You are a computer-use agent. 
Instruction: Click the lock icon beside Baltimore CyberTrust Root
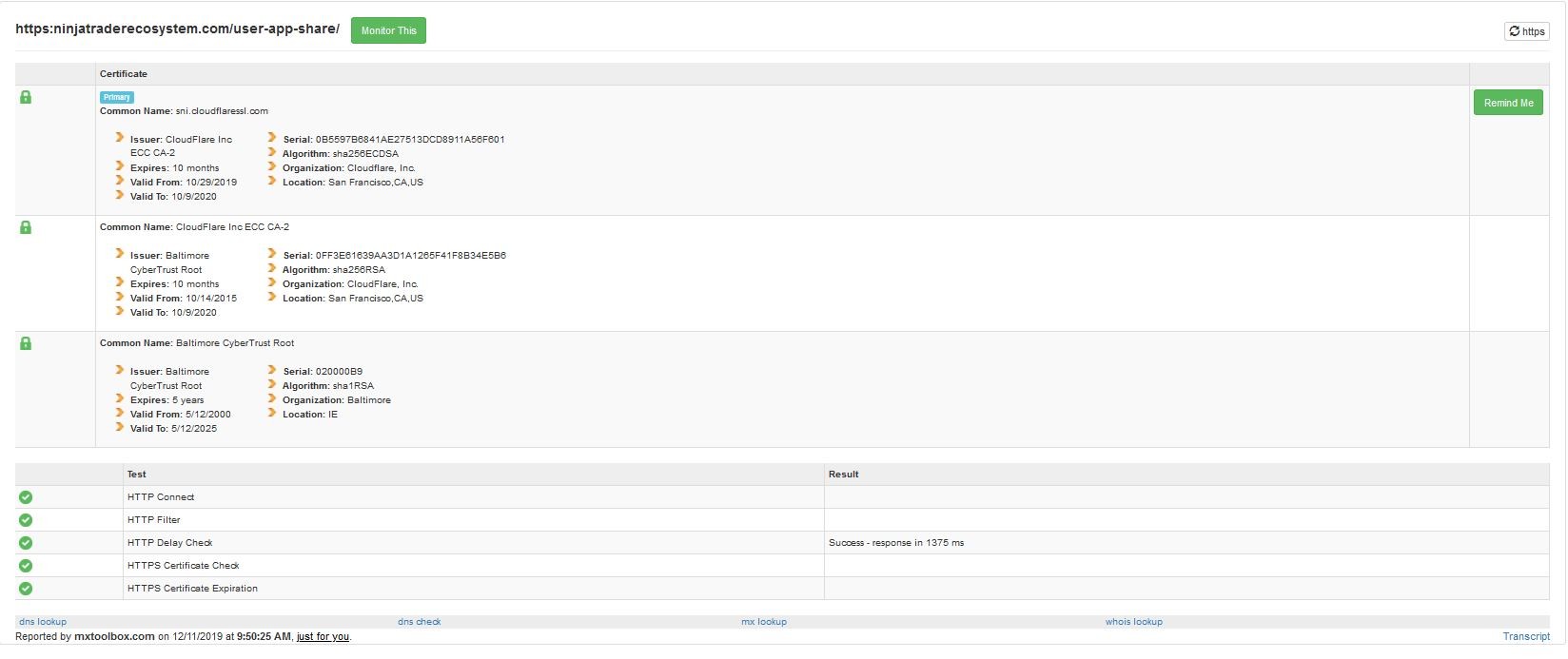(x=26, y=343)
